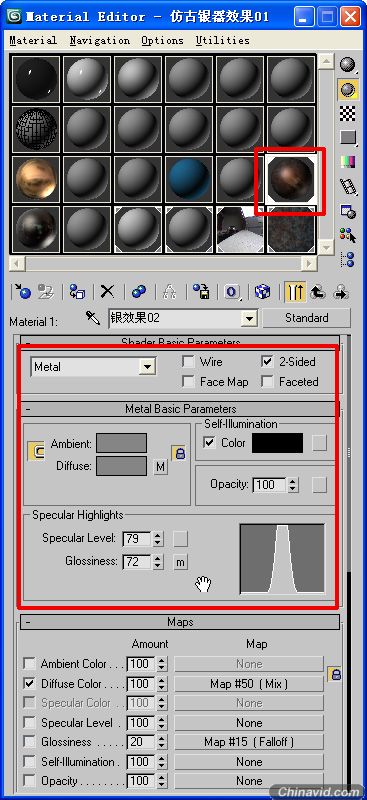
Task: Click the Get Material icon
Action: (22, 292)
